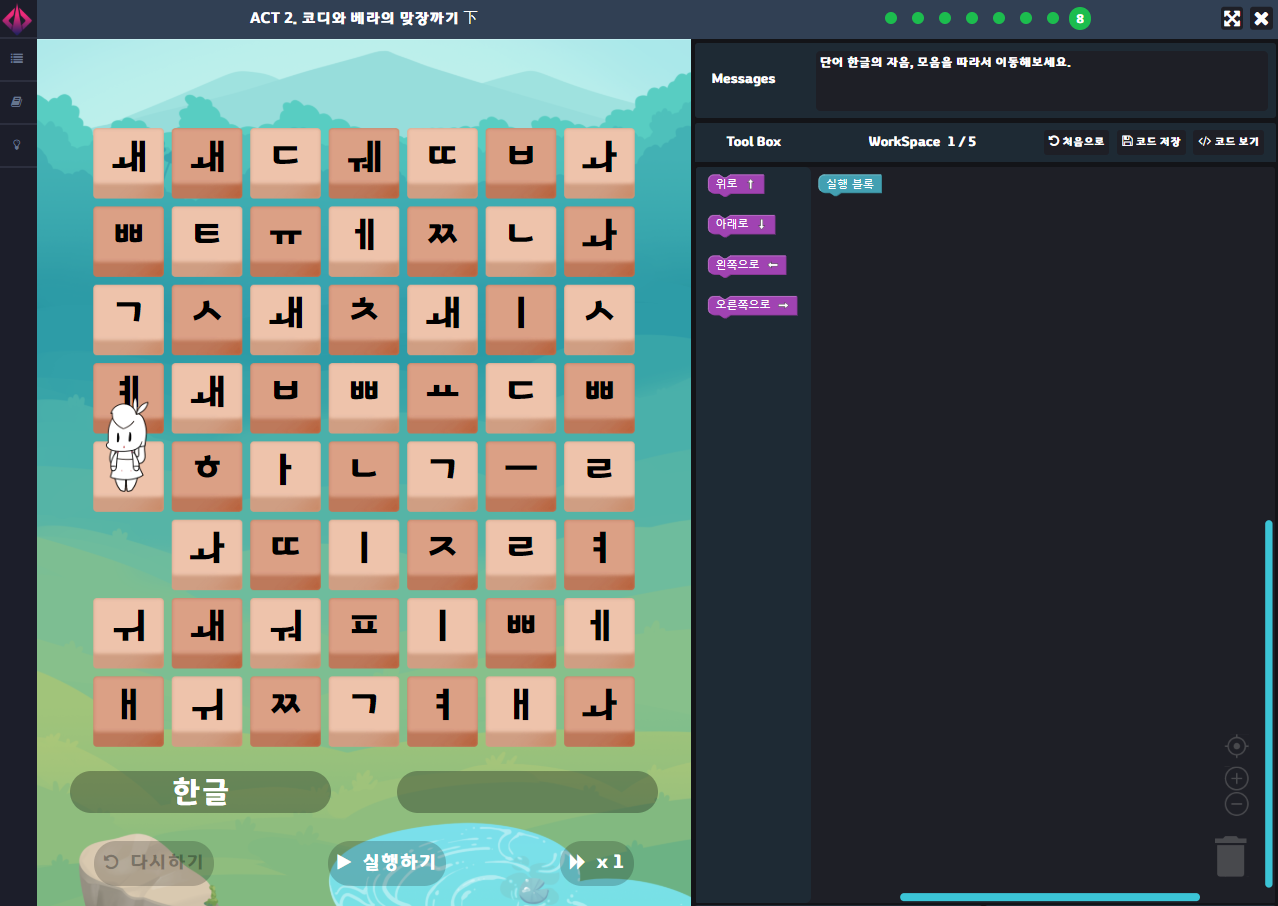The height and width of the screenshot is (906, 1278).
Task: Change speed with the x1 button
Action: click(597, 862)
